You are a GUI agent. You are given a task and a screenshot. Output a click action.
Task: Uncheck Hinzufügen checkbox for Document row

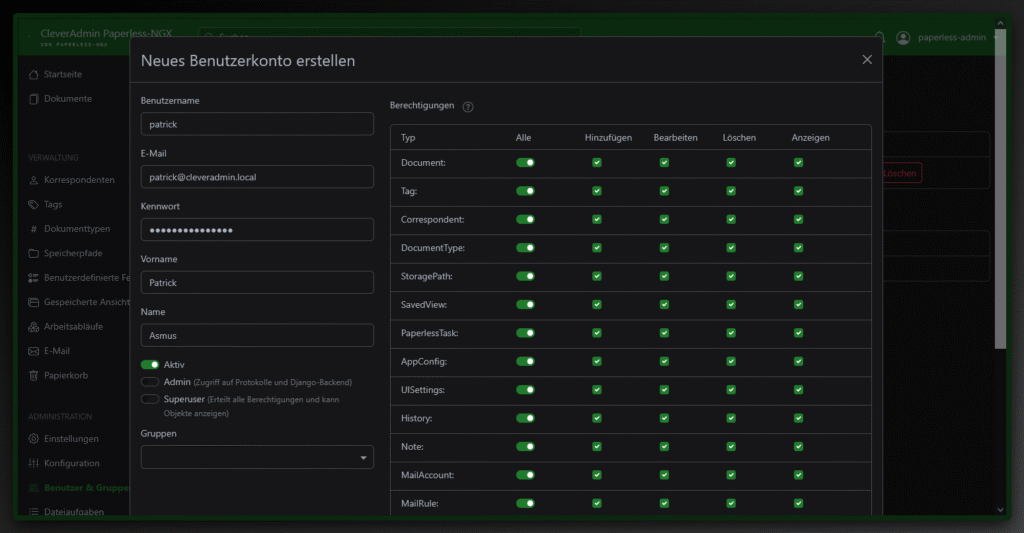597,162
